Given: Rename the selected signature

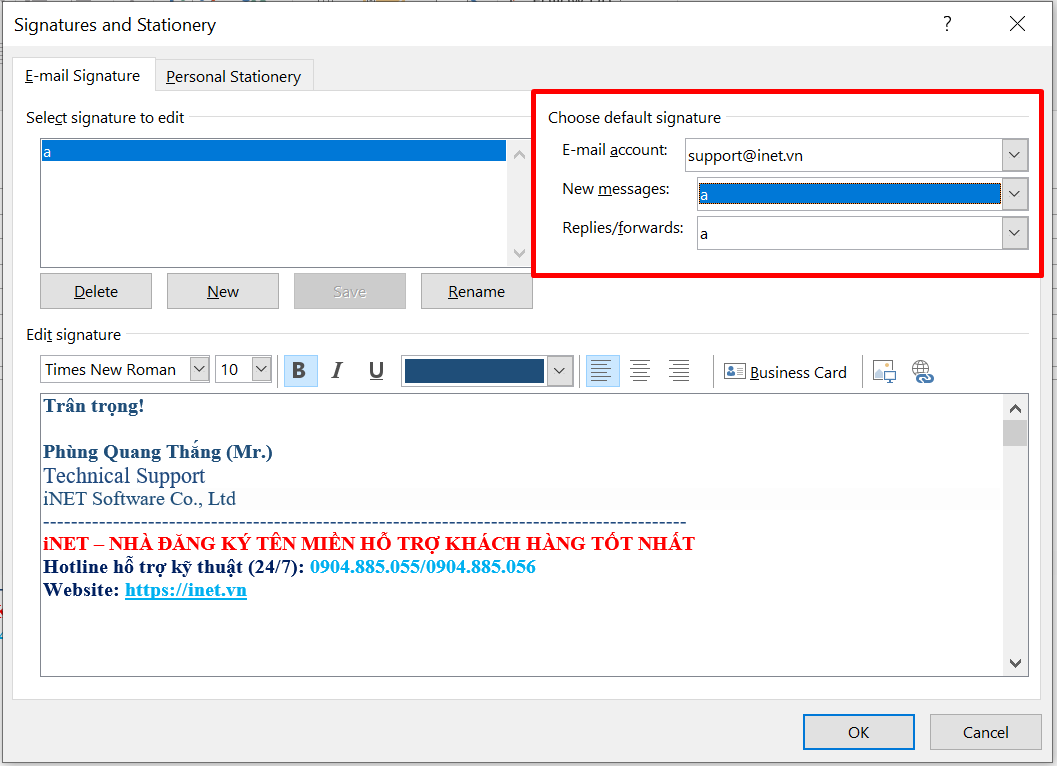Looking at the screenshot, I should (477, 291).
